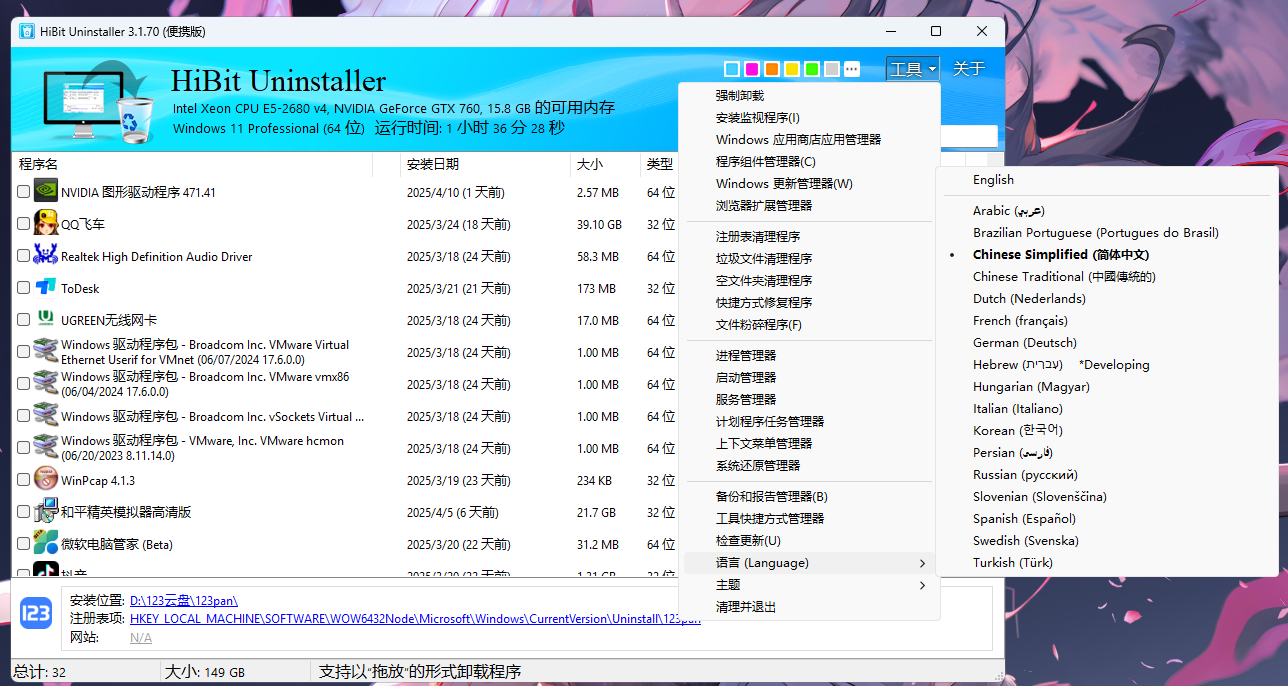Screen dimensions: 1288x686
Task: Click the WinPcap 4.1.3 icon
Action: click(x=46, y=480)
